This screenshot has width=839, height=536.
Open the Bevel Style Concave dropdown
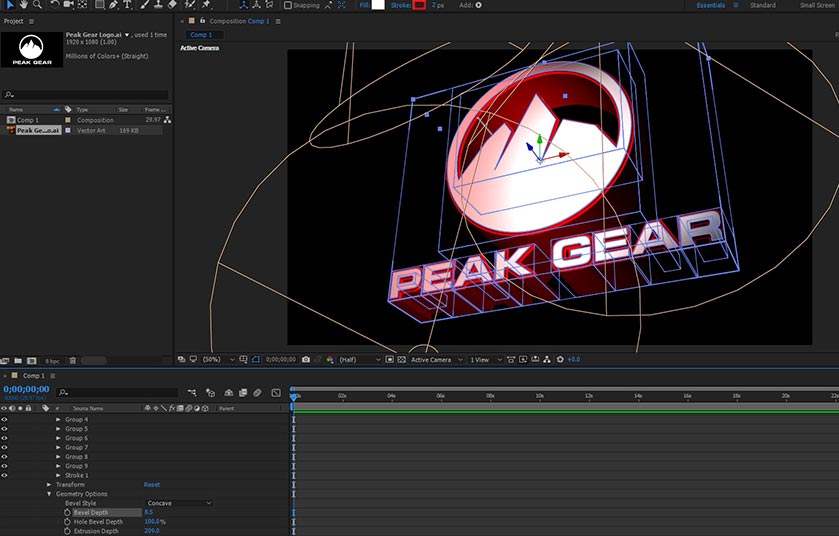point(179,503)
